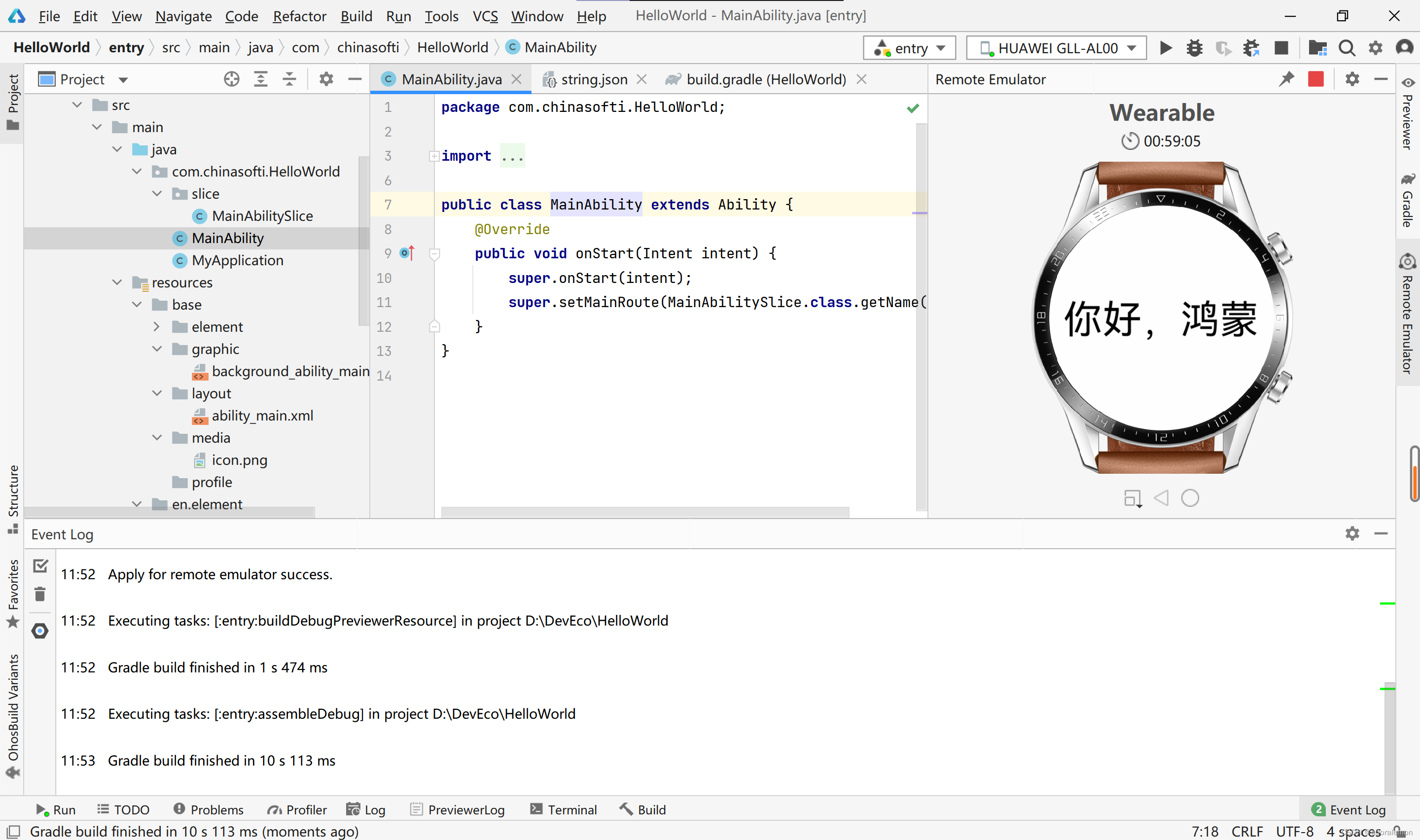The image size is (1420, 840).
Task: Open the project structure folder icon
Action: [x=1317, y=48]
